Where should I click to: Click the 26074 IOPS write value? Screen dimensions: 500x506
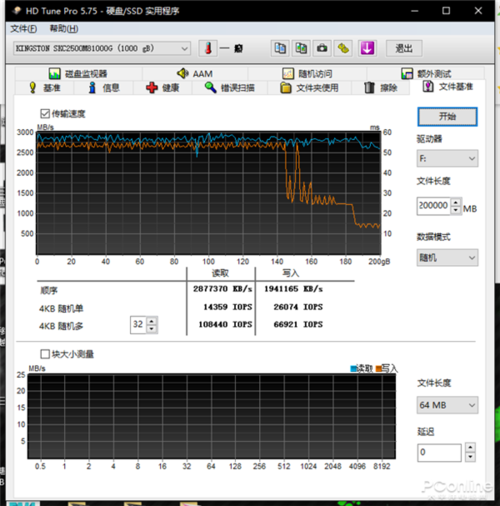298,307
